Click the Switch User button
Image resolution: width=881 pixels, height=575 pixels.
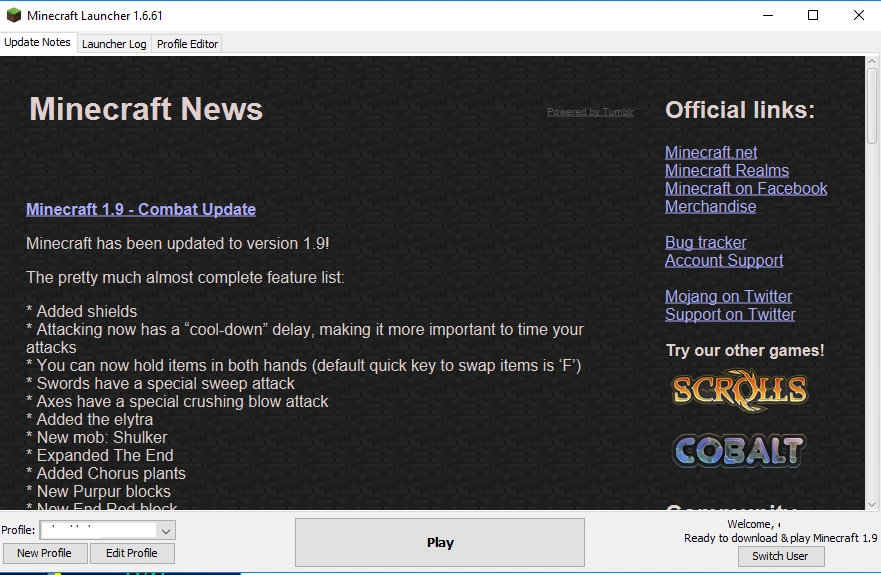point(780,556)
